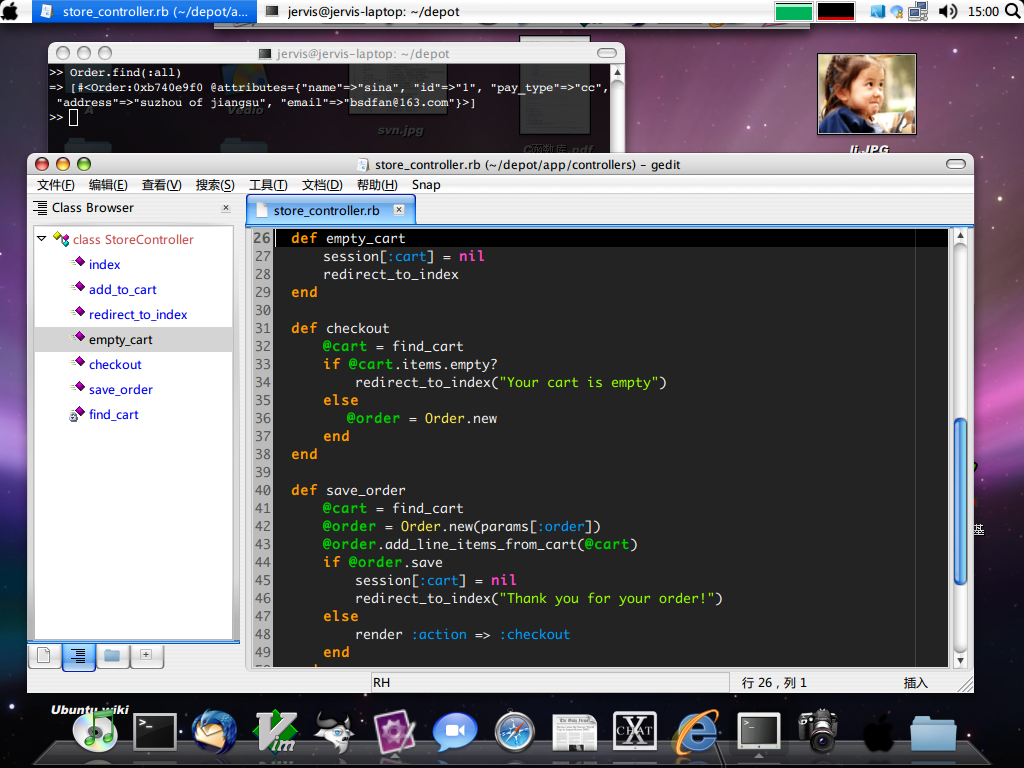Open the network computers tray icon
This screenshot has height=768, width=1024.
pyautogui.click(x=918, y=11)
